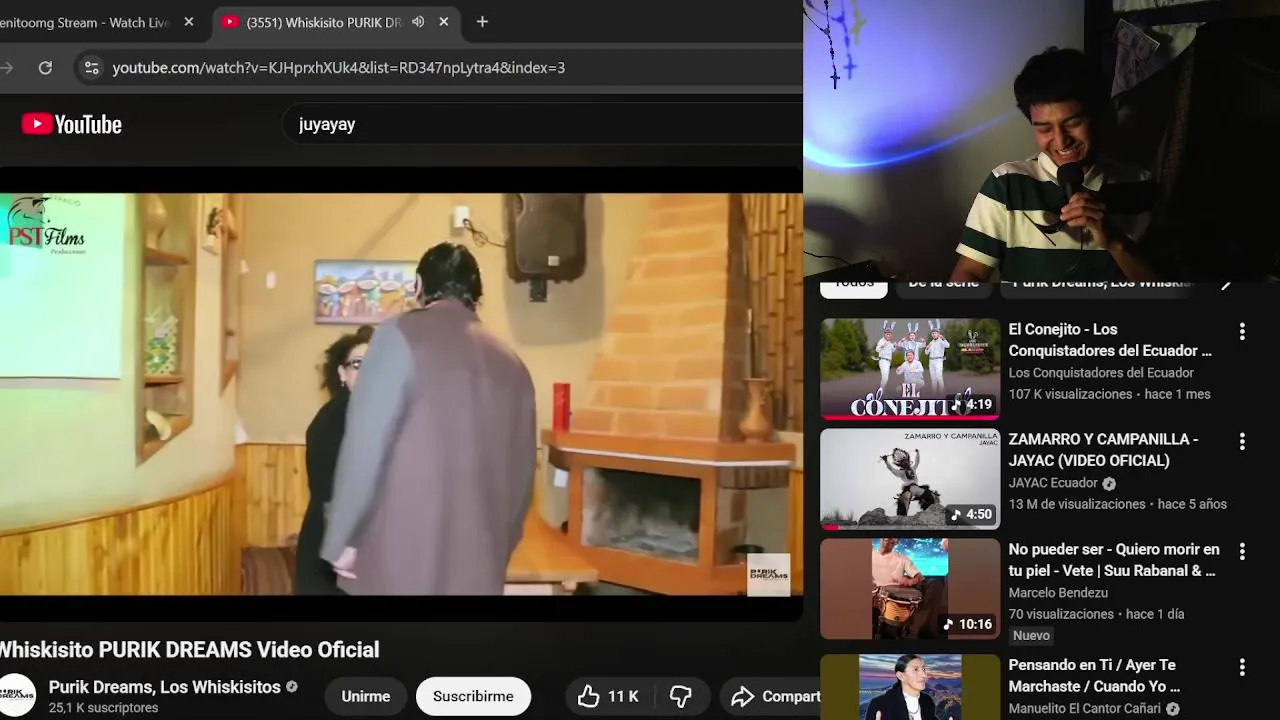This screenshot has width=1280, height=720.
Task: Open options menu for Pensando en Ti
Action: 1242,668
